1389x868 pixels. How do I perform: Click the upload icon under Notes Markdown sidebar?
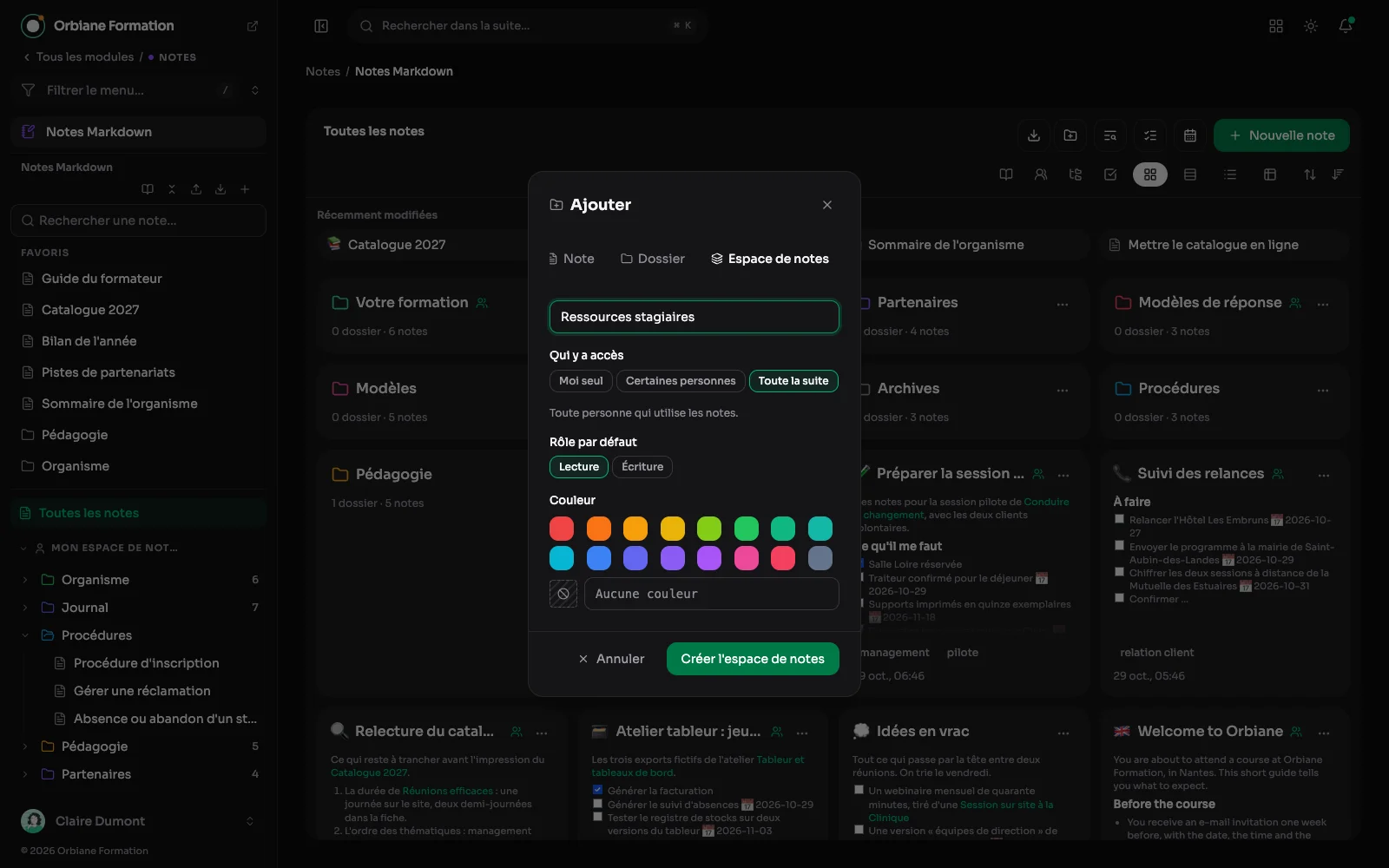pos(196,189)
